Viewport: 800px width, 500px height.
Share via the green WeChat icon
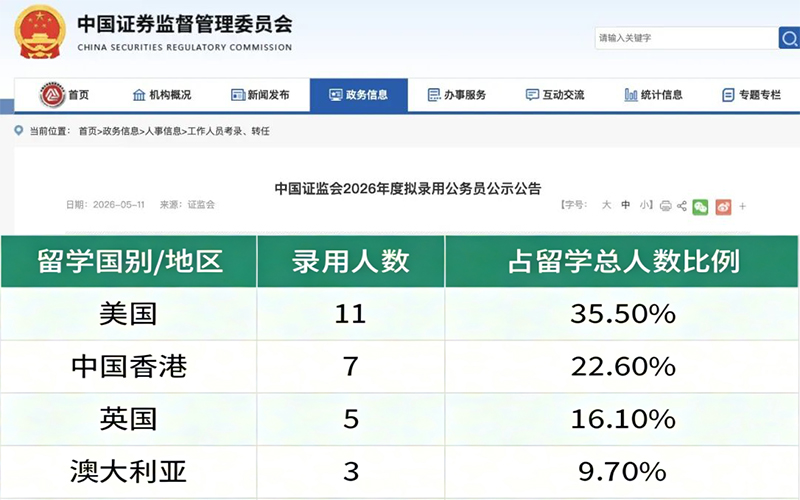pyautogui.click(x=700, y=207)
